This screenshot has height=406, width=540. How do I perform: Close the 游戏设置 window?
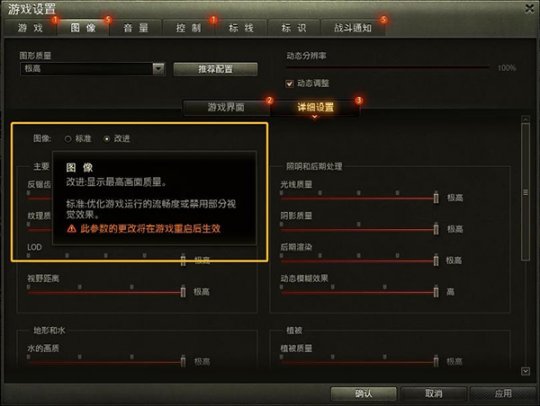pyautogui.click(x=529, y=8)
